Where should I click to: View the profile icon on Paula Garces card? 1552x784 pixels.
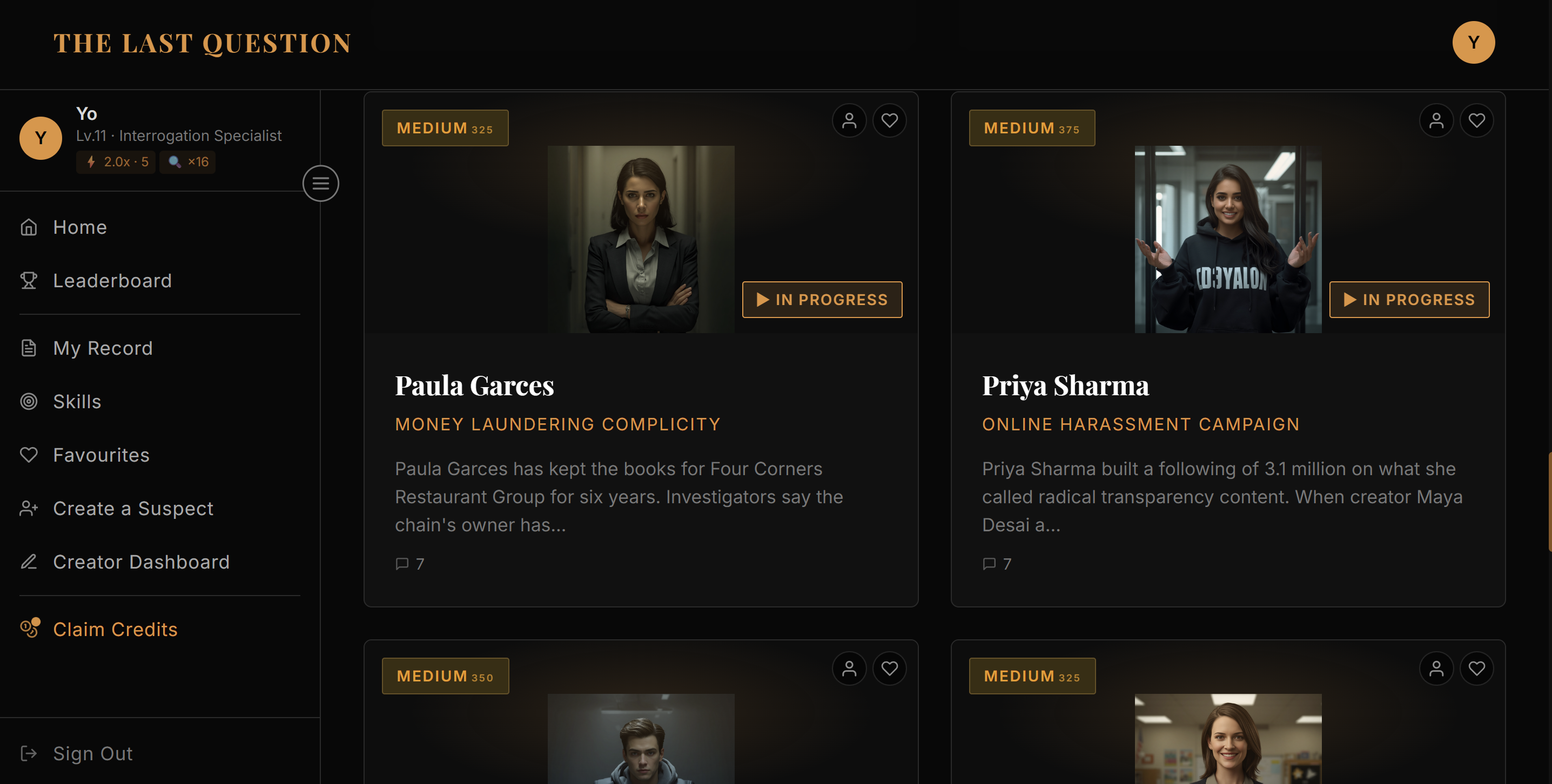coord(849,120)
